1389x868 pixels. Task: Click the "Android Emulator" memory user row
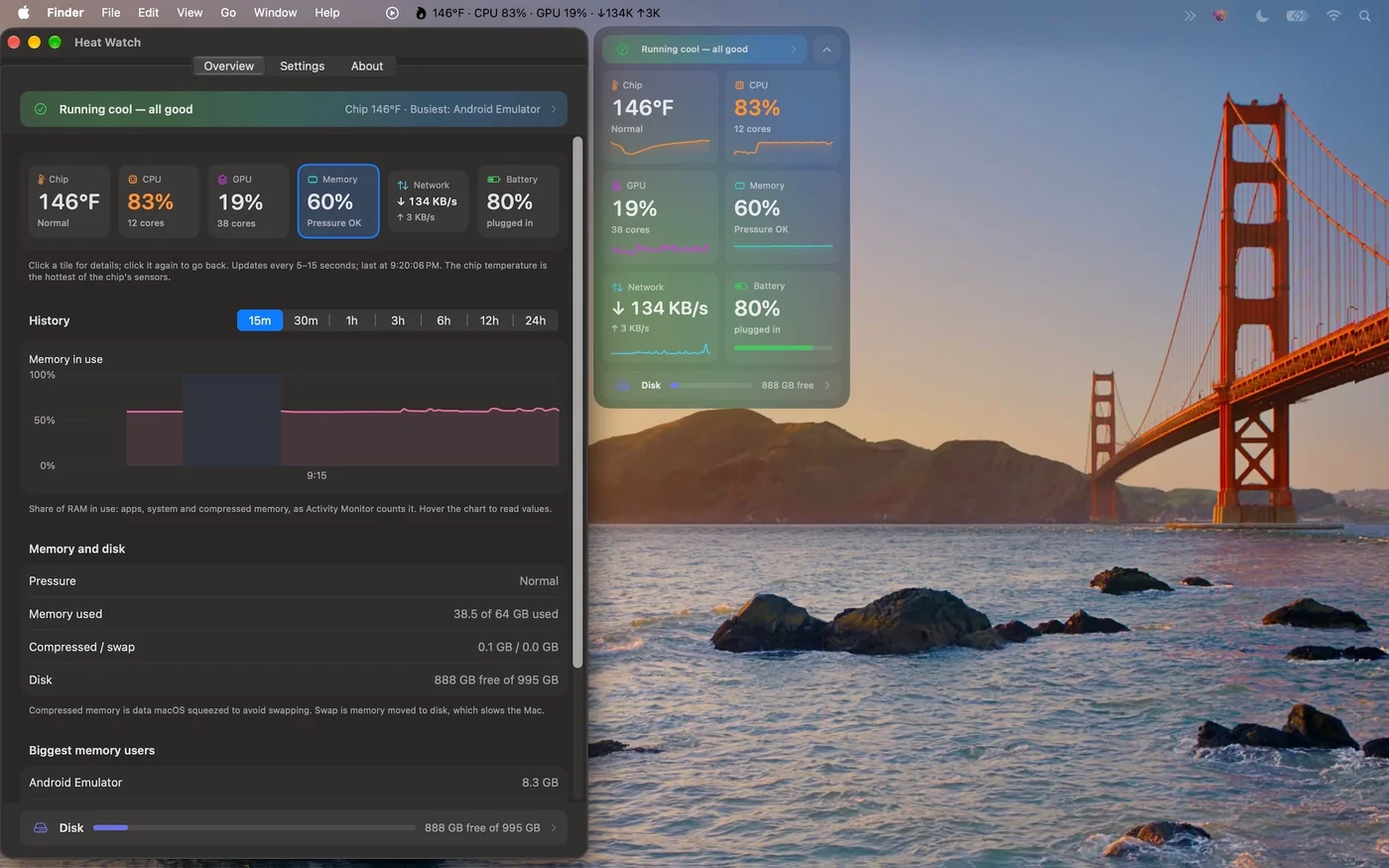(294, 783)
